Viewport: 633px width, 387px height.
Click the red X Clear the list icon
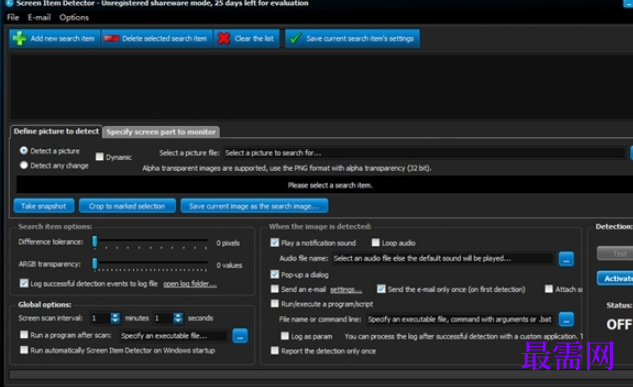pos(224,38)
